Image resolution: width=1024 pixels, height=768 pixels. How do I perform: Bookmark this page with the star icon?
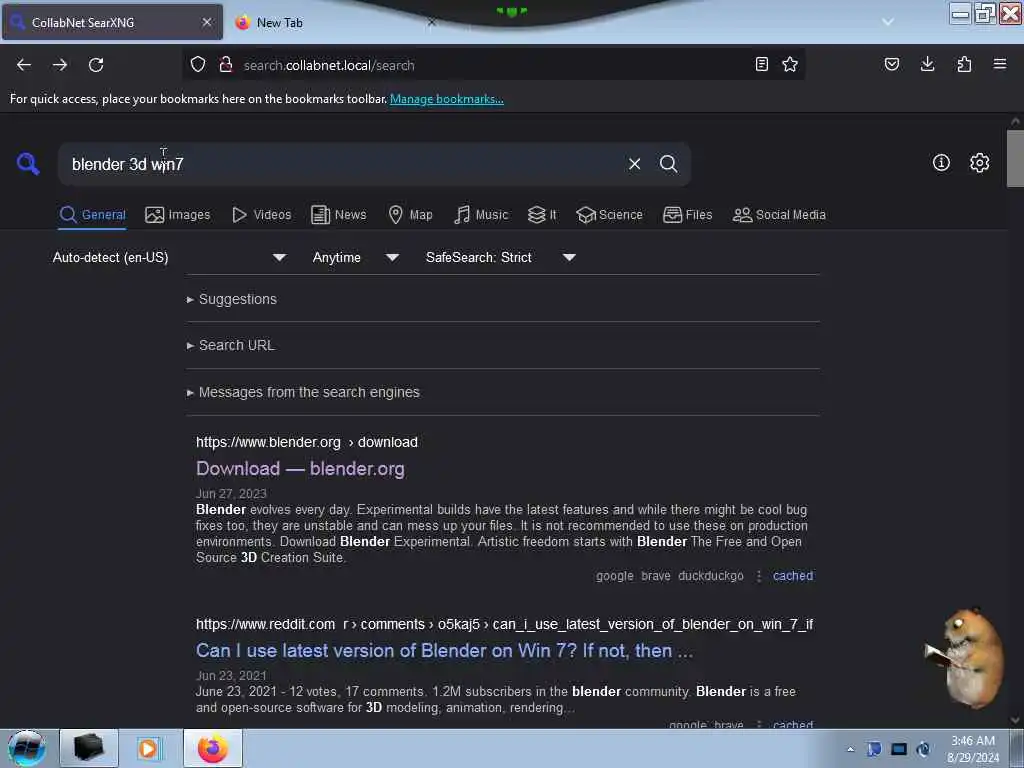[790, 64]
